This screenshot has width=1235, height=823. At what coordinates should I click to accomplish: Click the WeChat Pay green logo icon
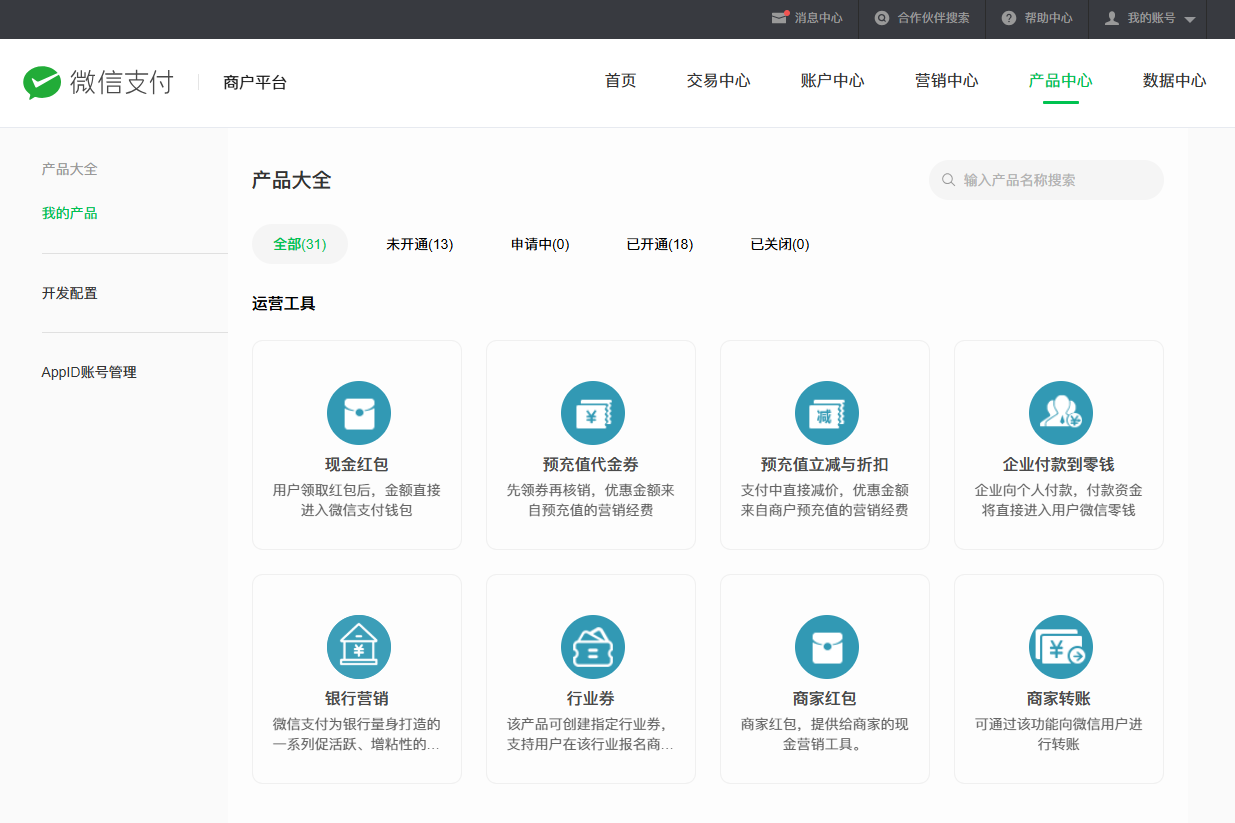coord(42,83)
